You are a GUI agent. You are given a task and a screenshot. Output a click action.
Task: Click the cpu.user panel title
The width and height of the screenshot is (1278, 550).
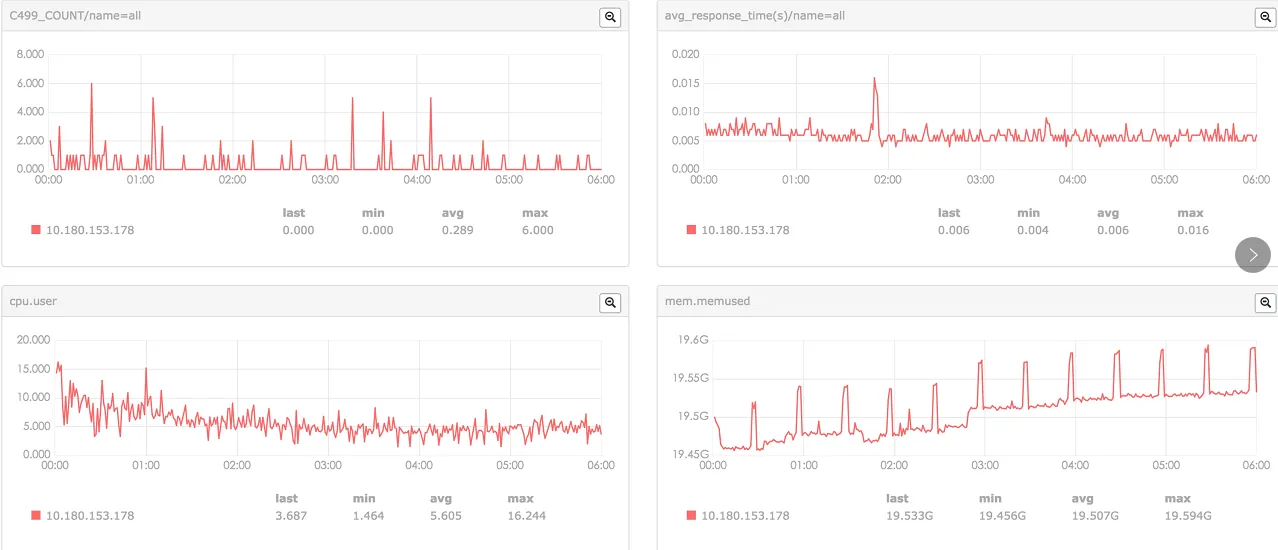pos(33,301)
